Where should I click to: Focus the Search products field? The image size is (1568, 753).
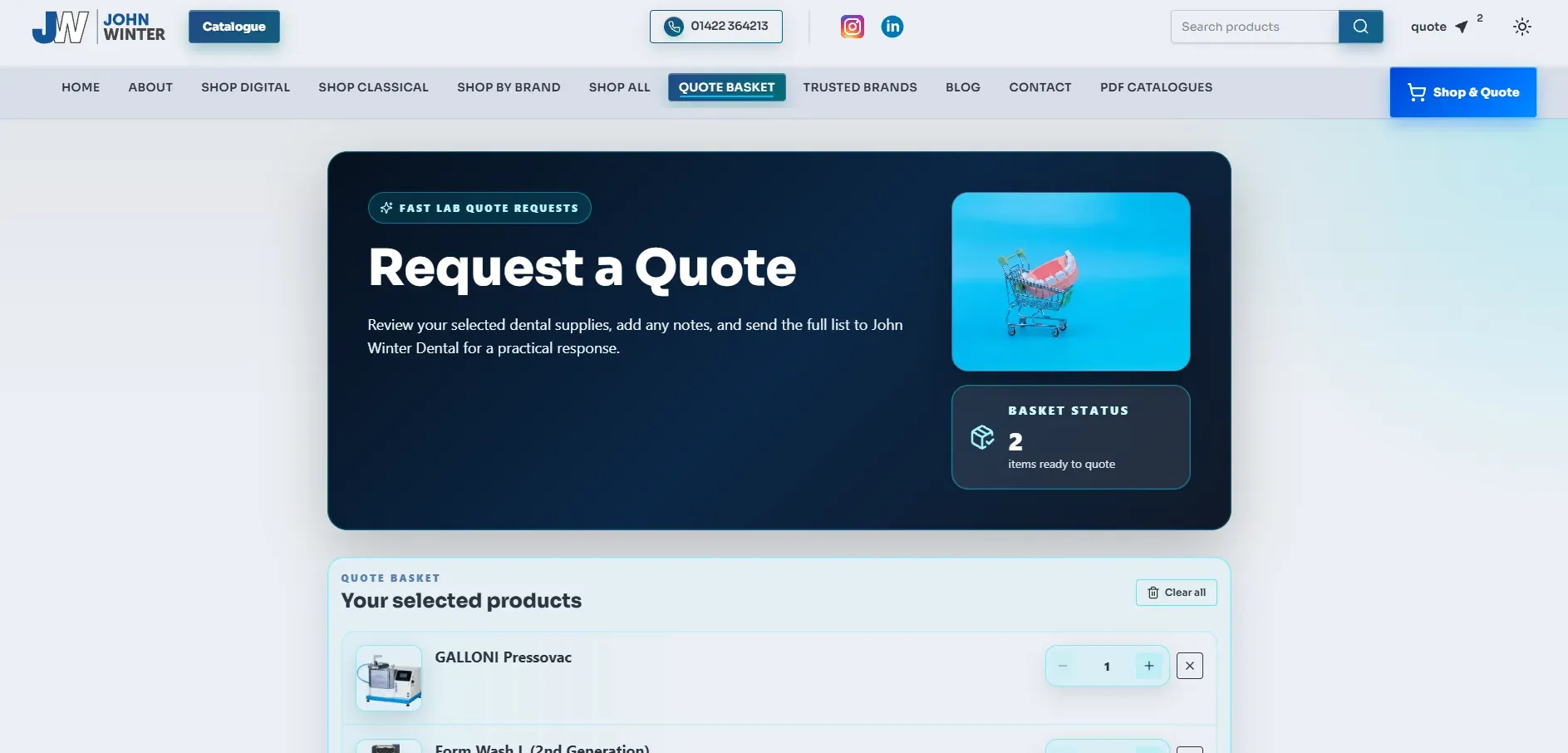coord(1255,27)
